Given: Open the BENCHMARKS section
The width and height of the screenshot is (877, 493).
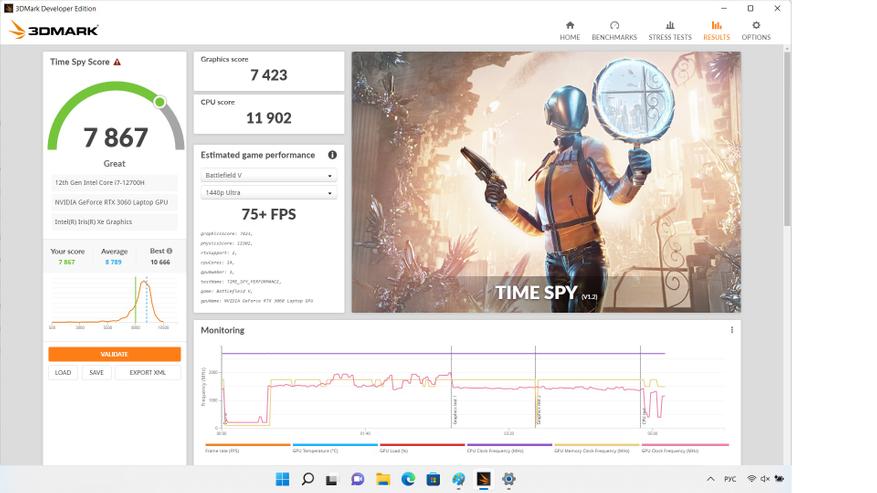Looking at the screenshot, I should pos(614,31).
